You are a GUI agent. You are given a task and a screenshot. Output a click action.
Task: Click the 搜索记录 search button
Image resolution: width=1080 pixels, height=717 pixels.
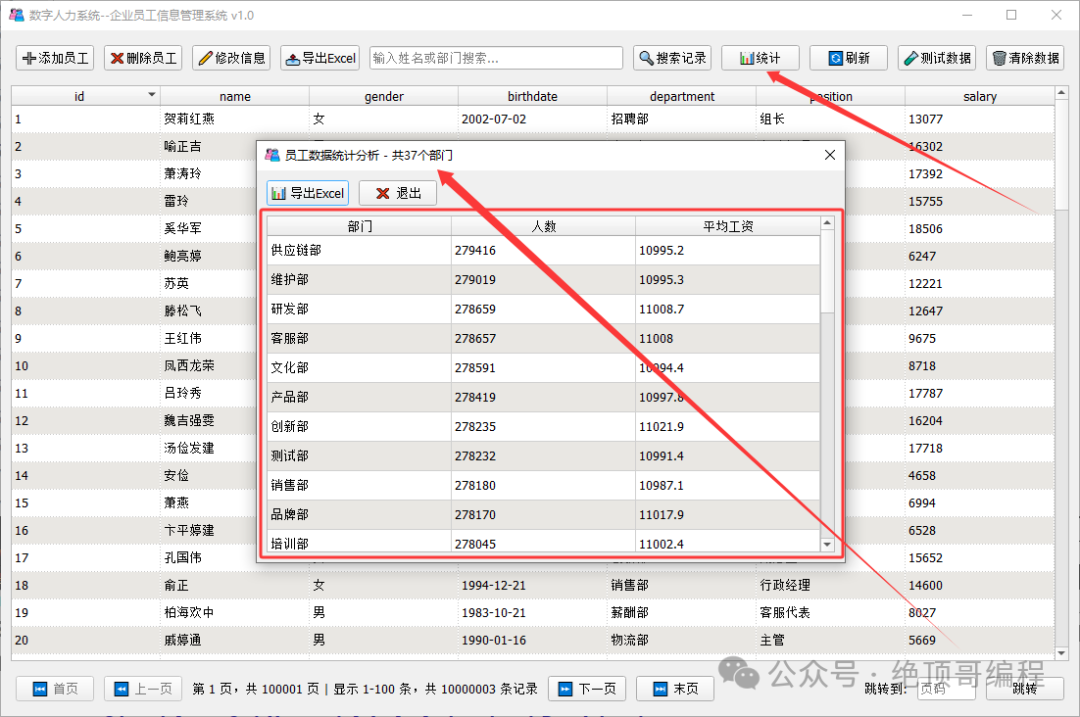pyautogui.click(x=672, y=59)
